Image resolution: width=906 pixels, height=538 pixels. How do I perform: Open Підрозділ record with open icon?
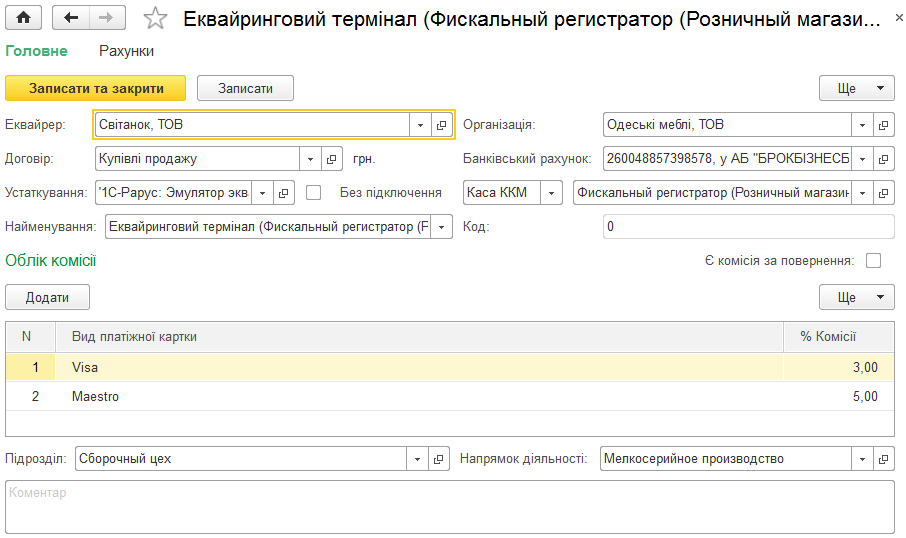439,459
